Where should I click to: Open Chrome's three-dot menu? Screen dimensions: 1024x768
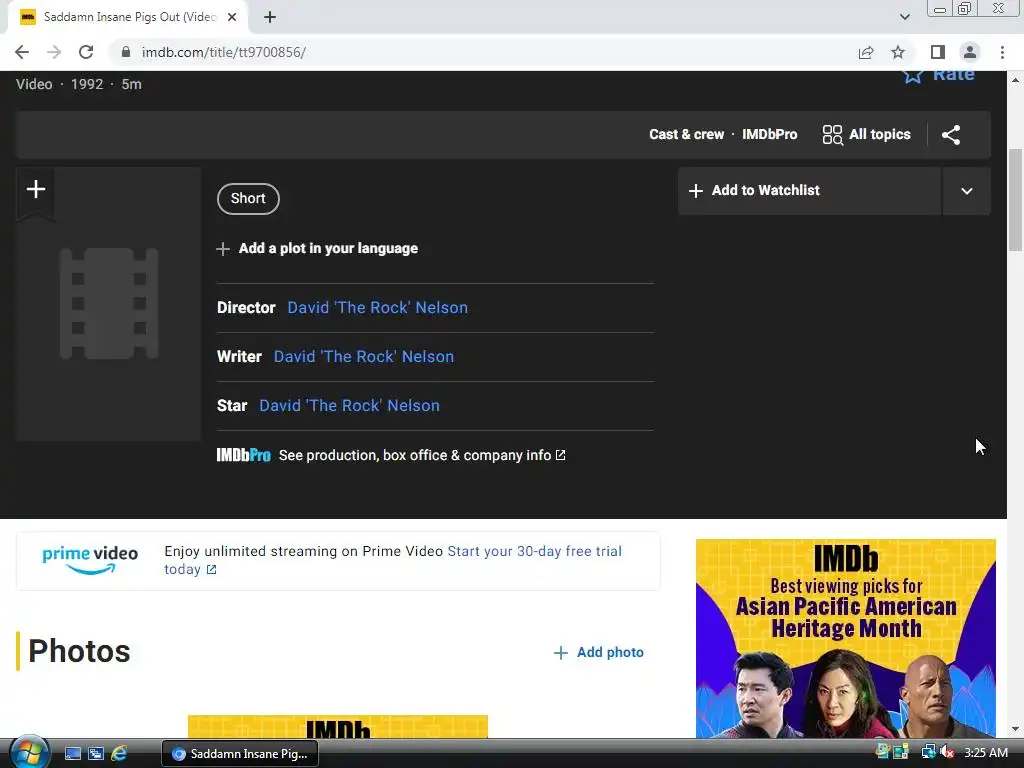click(1002, 52)
